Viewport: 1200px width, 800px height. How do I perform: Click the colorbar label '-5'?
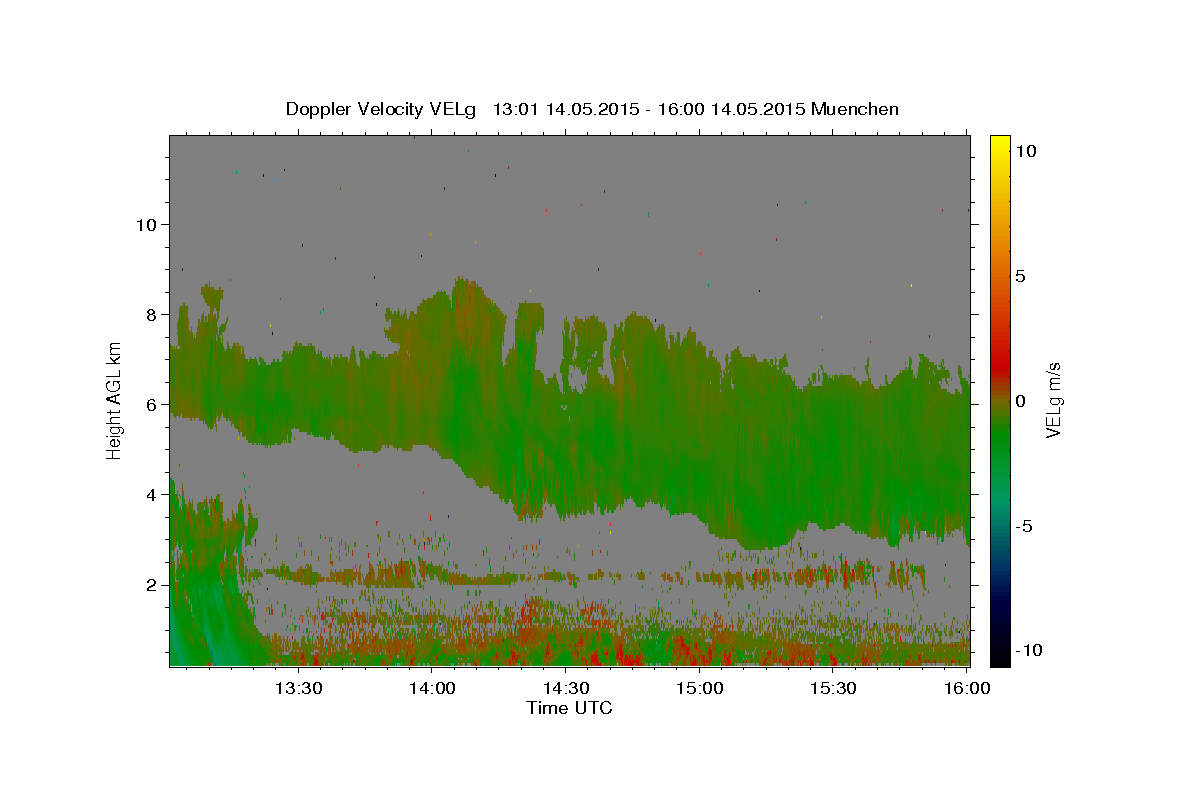click(1024, 526)
